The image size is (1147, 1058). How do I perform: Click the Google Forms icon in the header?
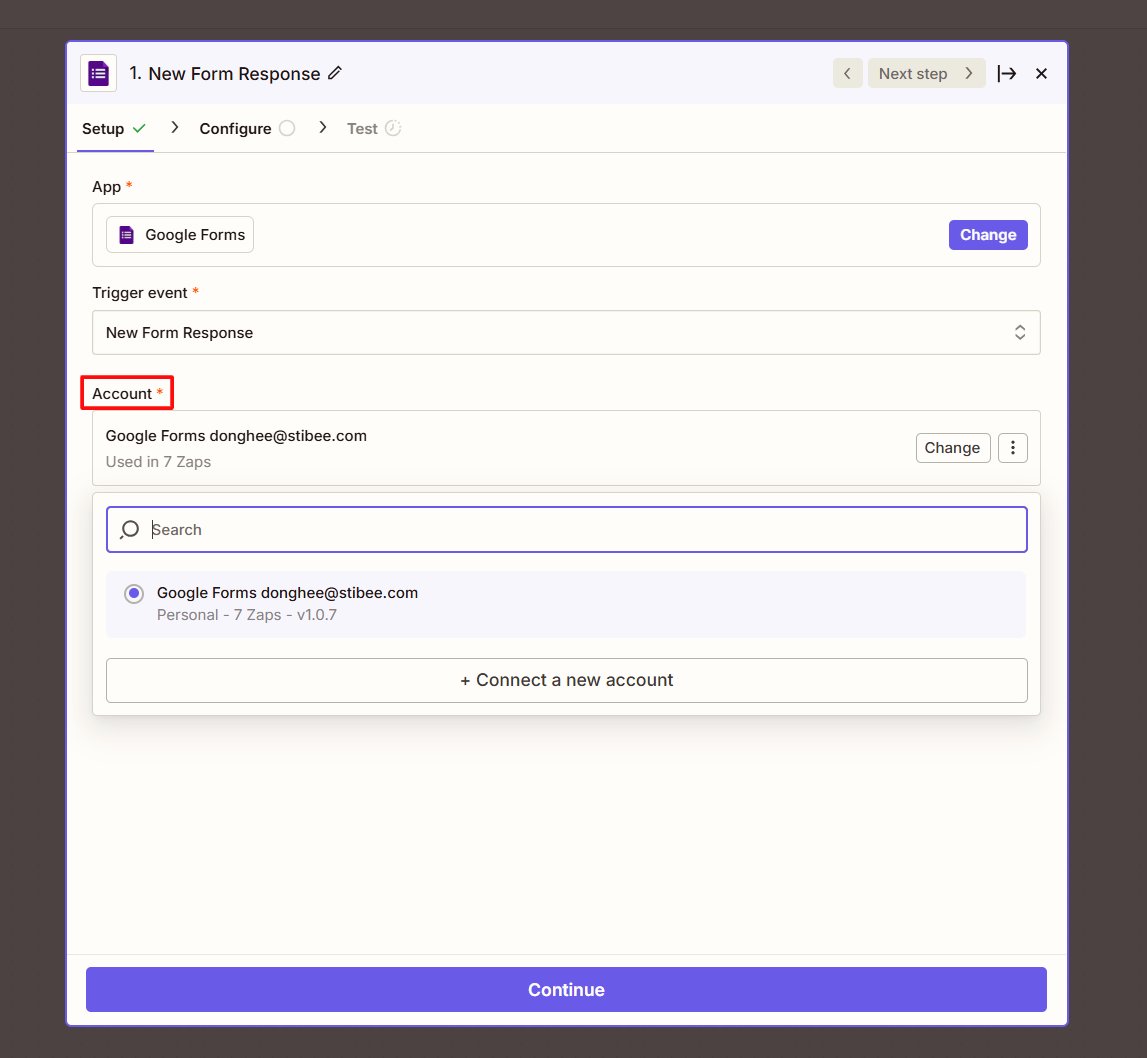pyautogui.click(x=98, y=73)
